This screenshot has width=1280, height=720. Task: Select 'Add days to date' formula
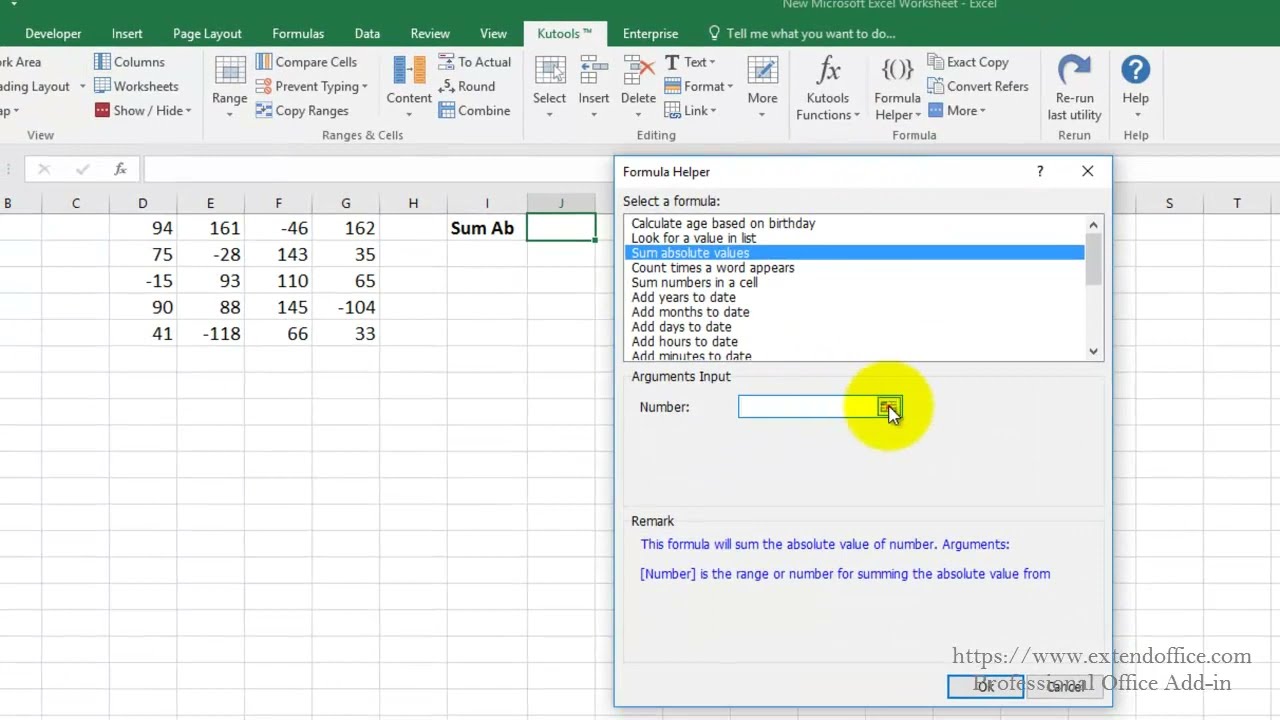point(681,327)
